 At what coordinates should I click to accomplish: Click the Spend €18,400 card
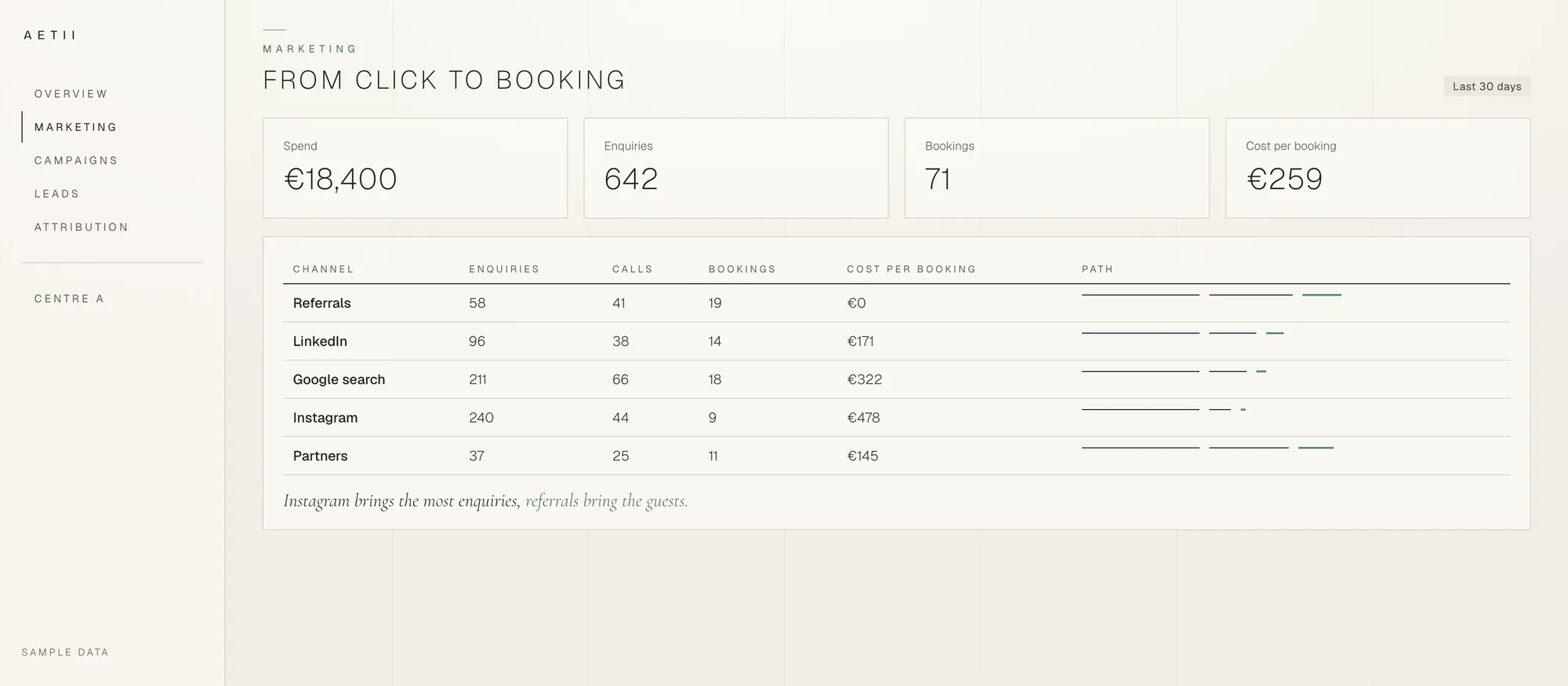coord(415,168)
